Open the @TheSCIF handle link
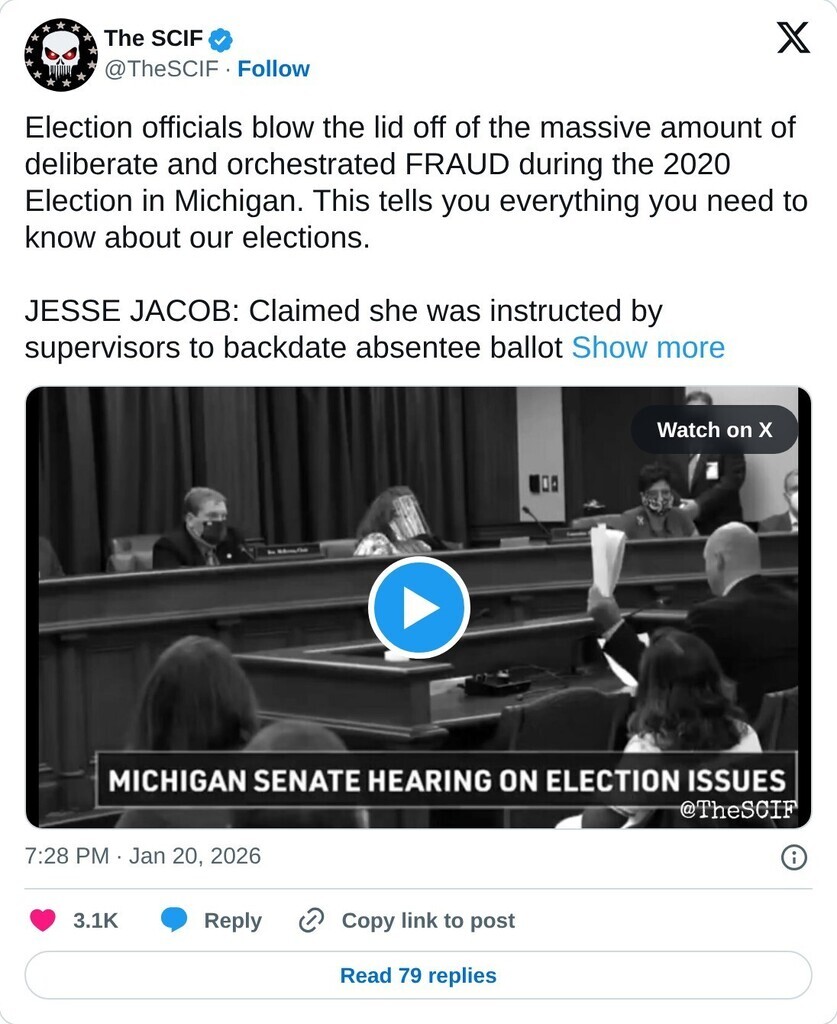837x1024 pixels. (x=161, y=69)
